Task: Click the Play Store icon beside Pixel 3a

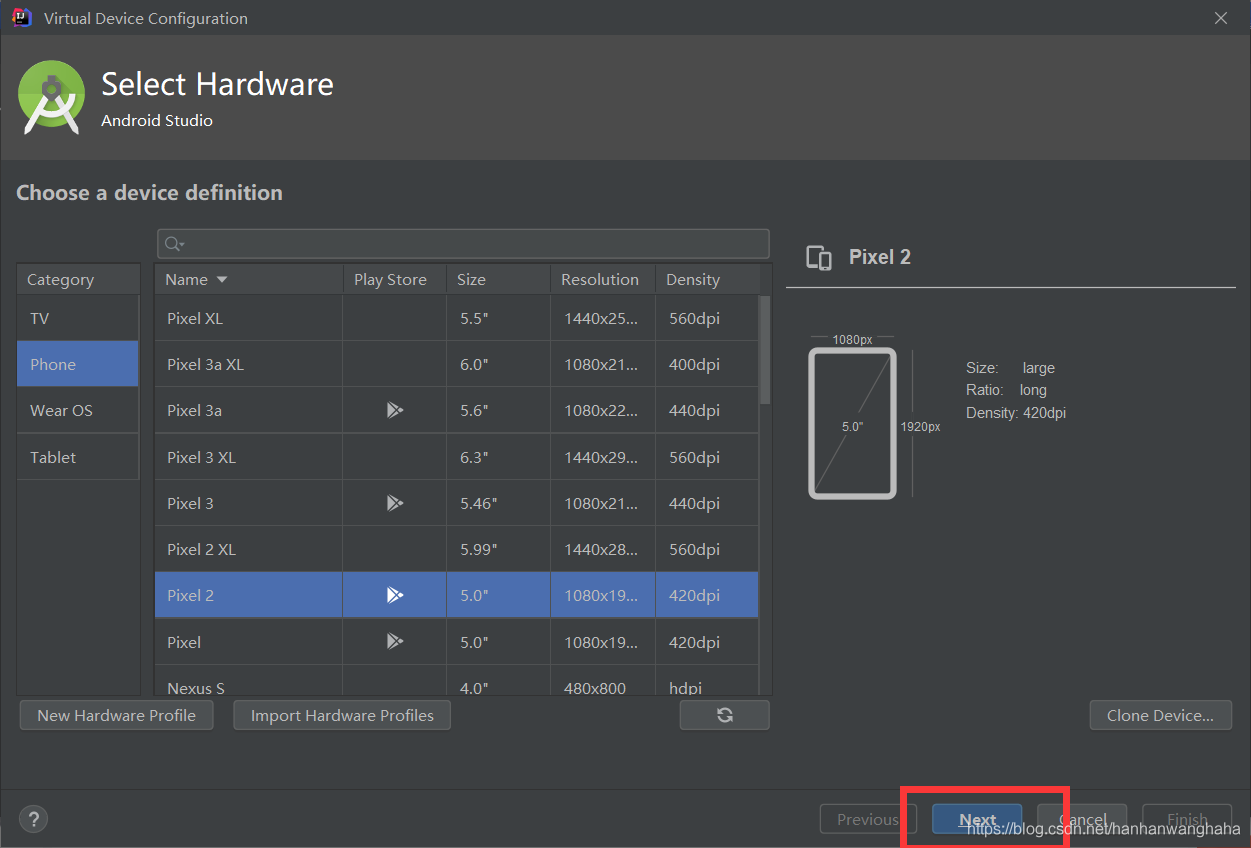Action: 394,410
